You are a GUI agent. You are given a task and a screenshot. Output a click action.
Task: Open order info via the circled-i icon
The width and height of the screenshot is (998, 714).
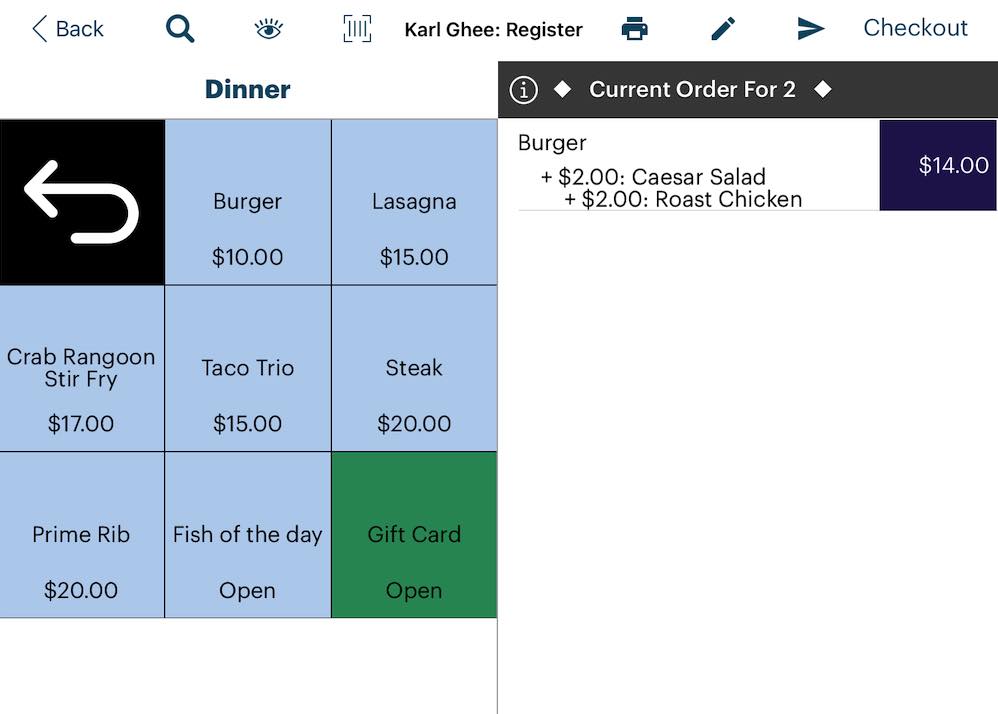pyautogui.click(x=524, y=89)
